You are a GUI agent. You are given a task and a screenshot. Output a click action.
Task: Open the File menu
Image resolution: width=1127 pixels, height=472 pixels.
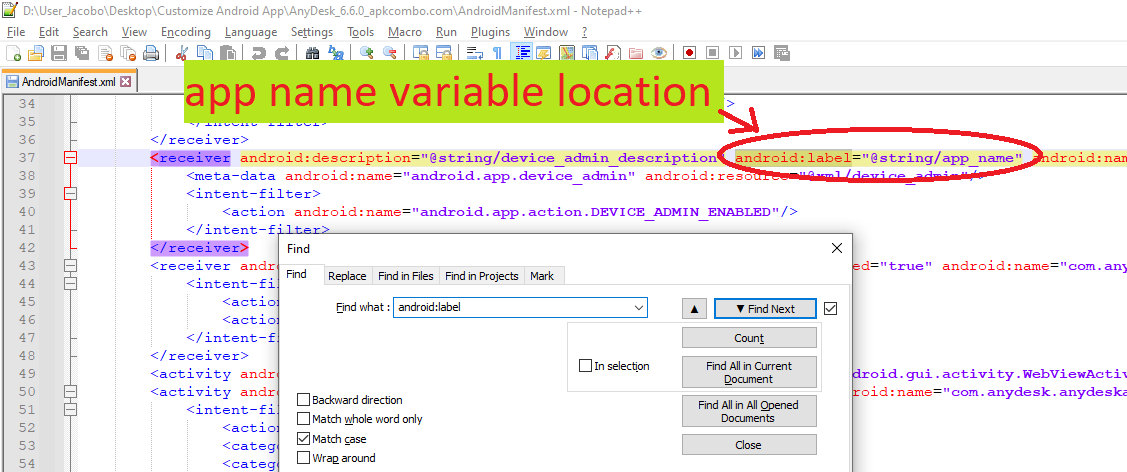pos(16,32)
